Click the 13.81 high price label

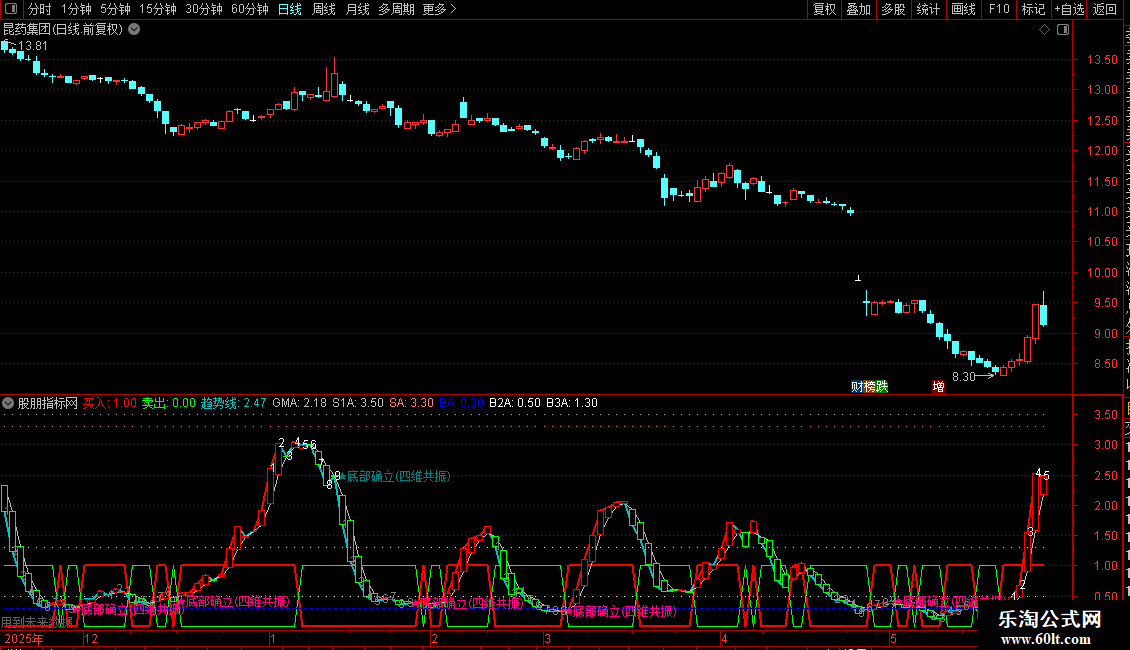(x=32, y=46)
